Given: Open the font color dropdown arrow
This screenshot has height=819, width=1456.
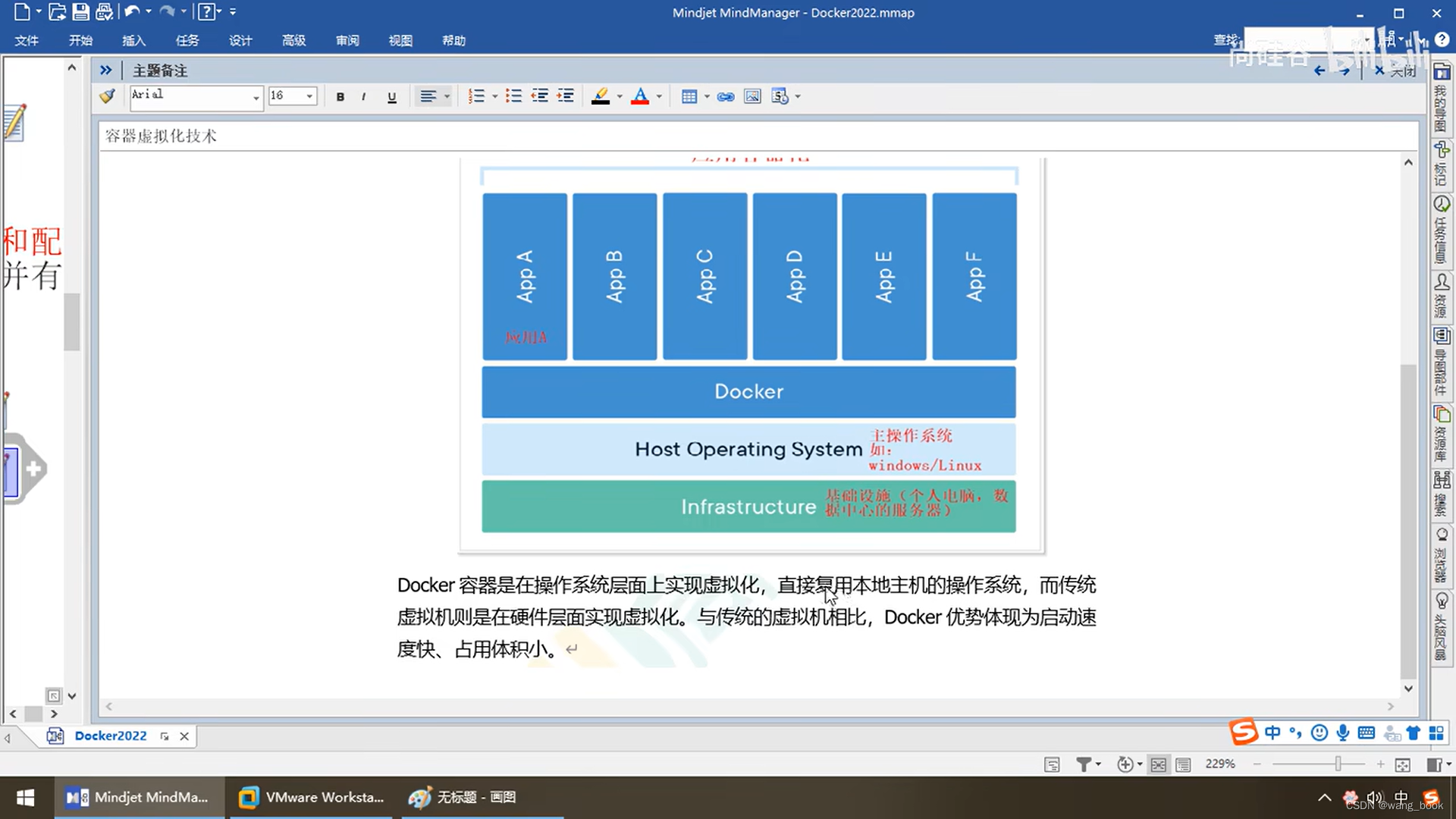Looking at the screenshot, I should point(659,96).
